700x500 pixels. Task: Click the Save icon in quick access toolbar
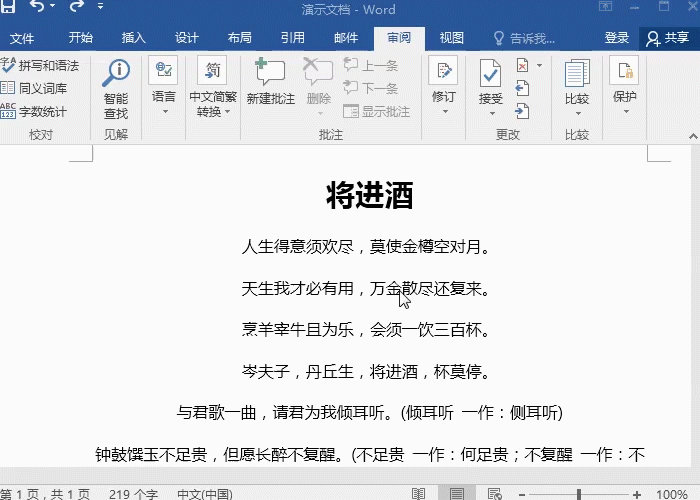pyautogui.click(x=7, y=6)
